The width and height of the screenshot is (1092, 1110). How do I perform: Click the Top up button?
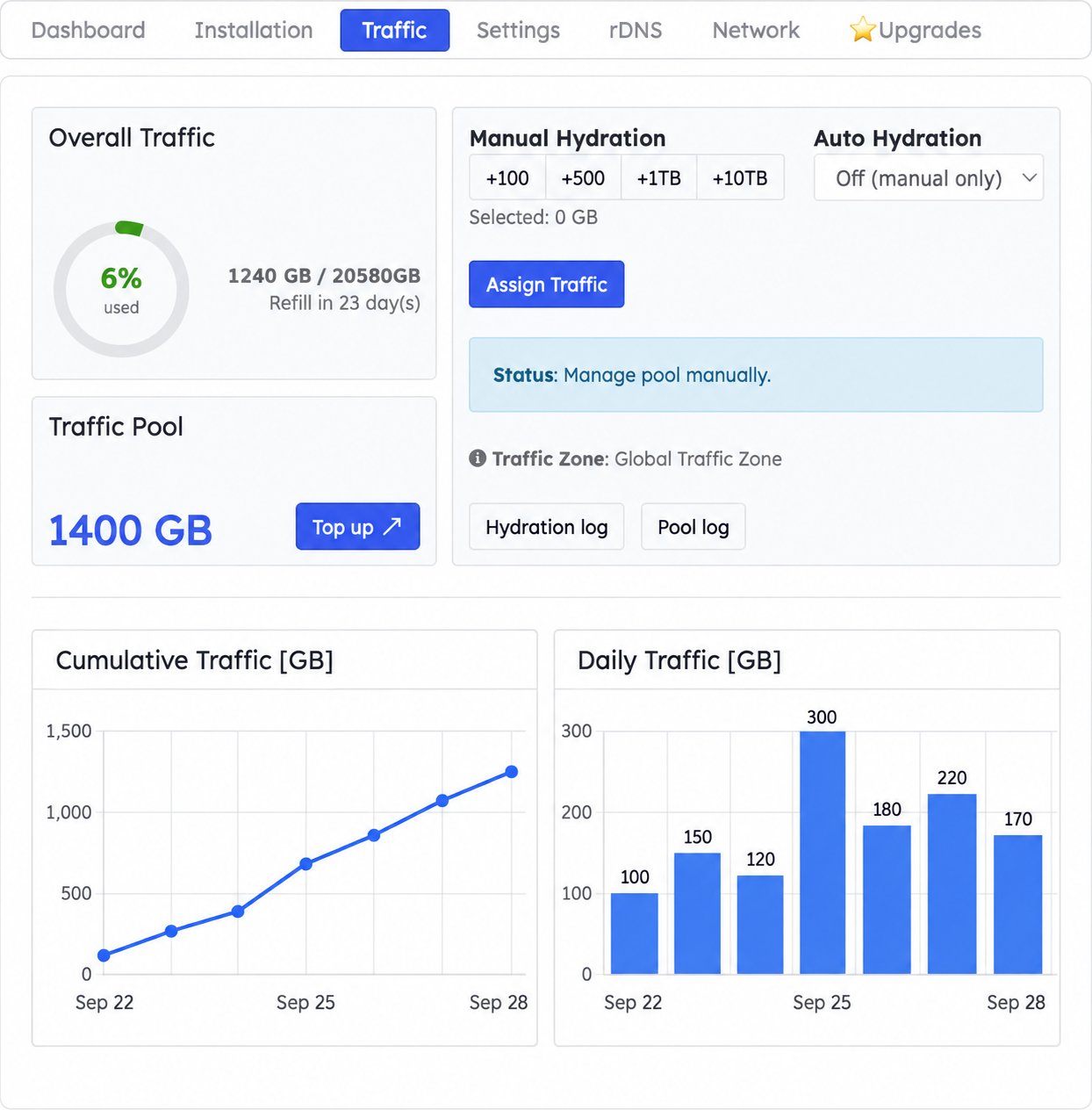coord(357,527)
